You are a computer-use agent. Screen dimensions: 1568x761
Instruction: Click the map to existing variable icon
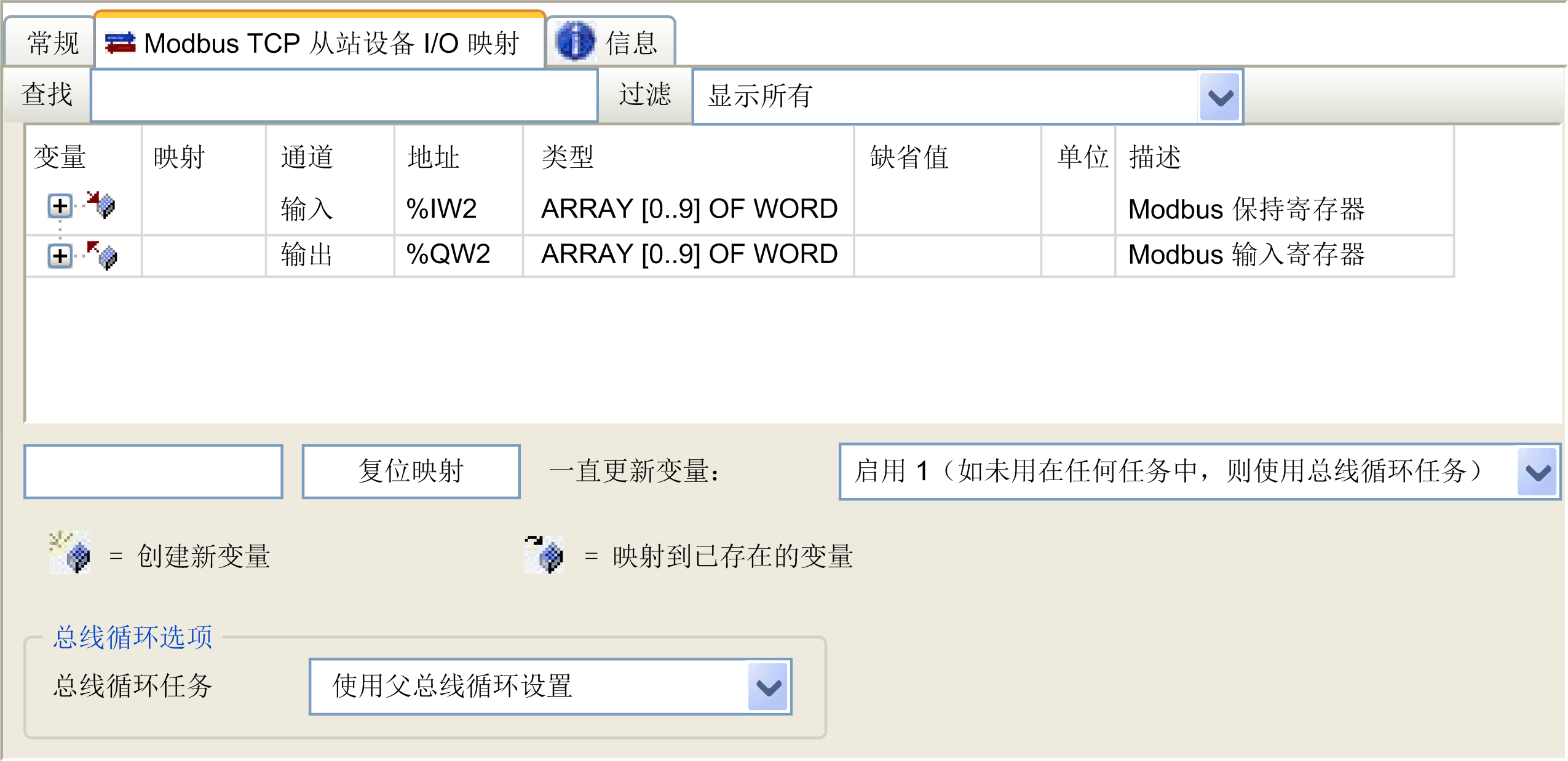point(544,554)
